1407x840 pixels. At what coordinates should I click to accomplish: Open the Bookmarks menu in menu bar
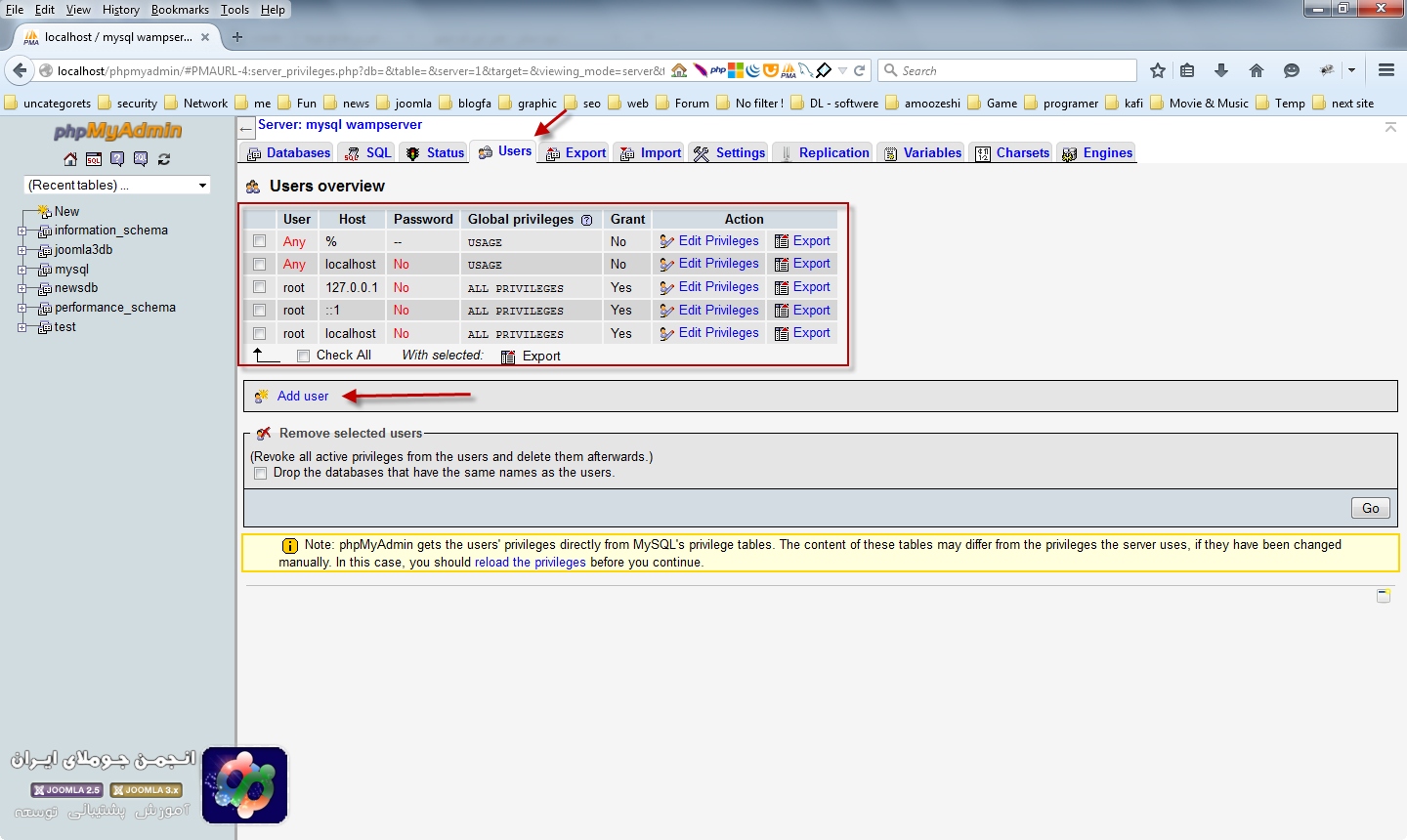pos(180,10)
